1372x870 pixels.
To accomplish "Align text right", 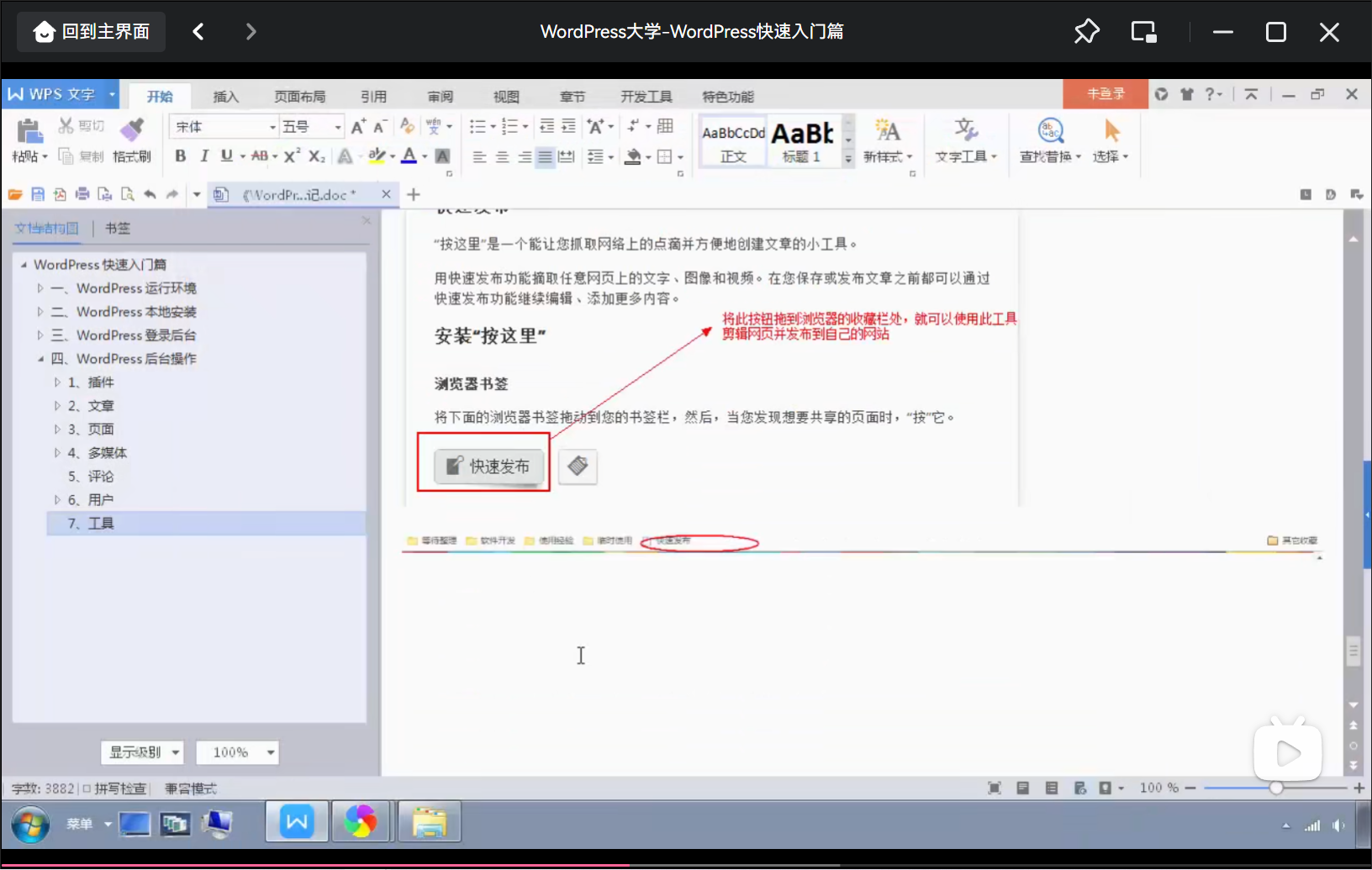I will coord(524,157).
